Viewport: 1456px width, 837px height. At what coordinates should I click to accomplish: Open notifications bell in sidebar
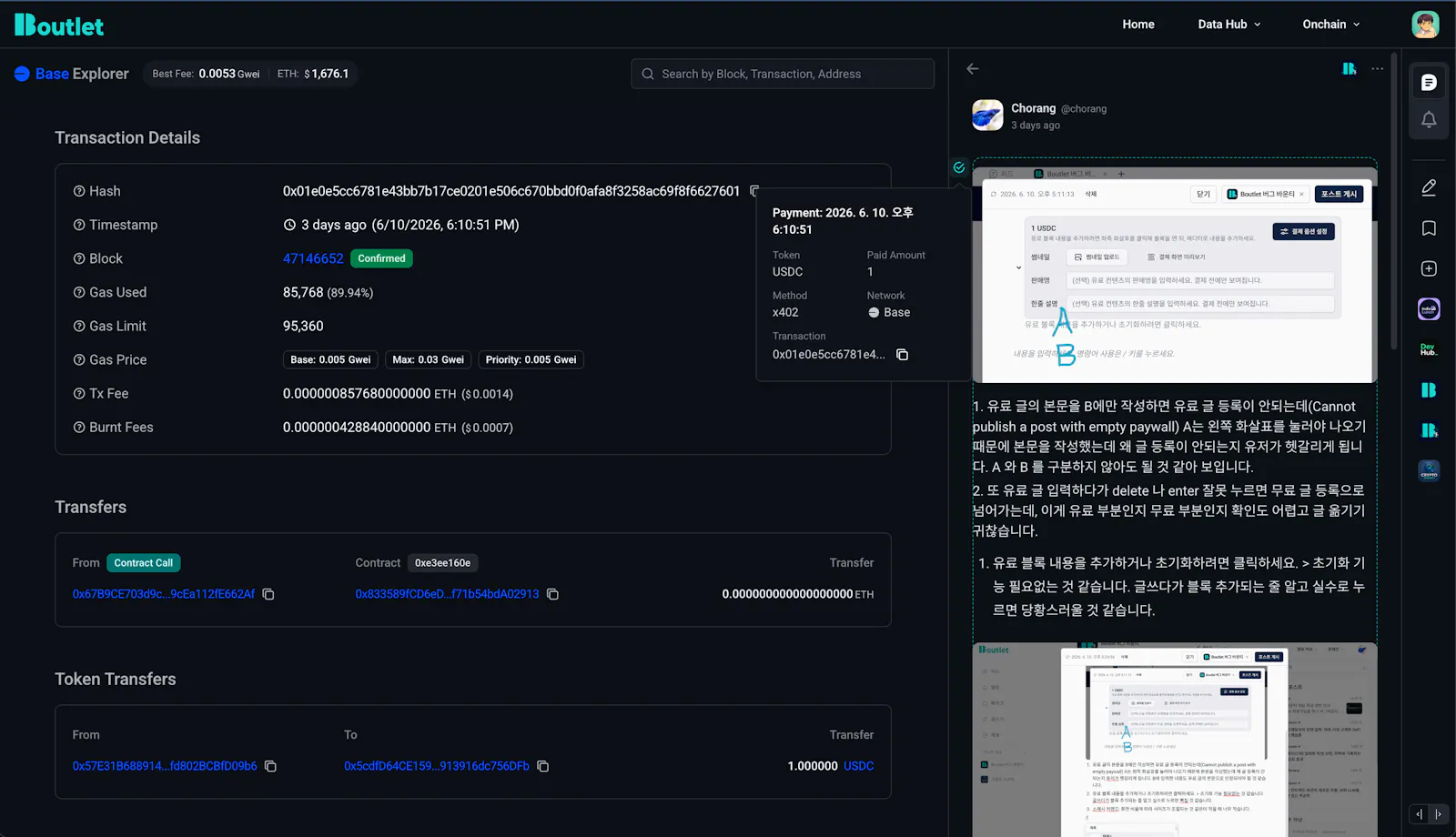(1429, 119)
